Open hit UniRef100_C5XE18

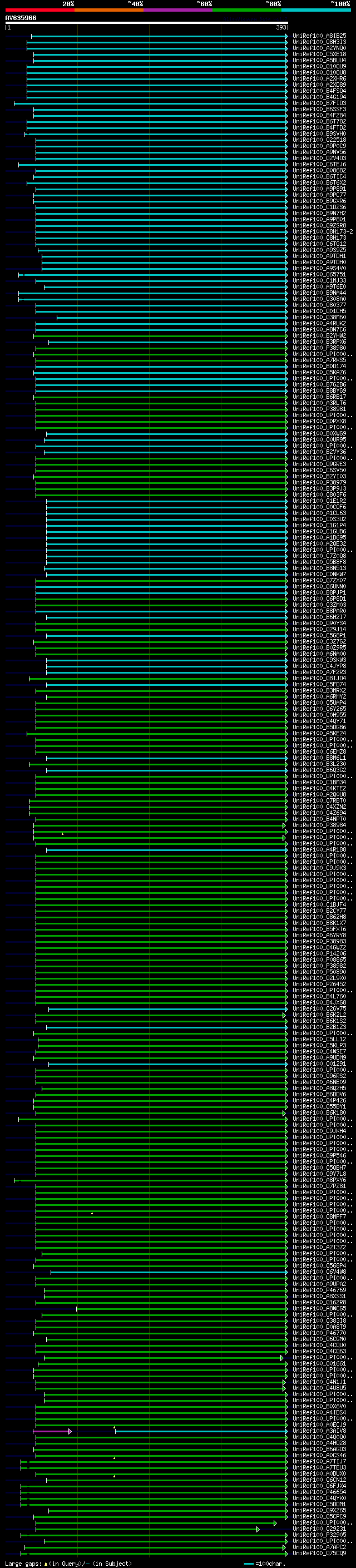(x=319, y=54)
